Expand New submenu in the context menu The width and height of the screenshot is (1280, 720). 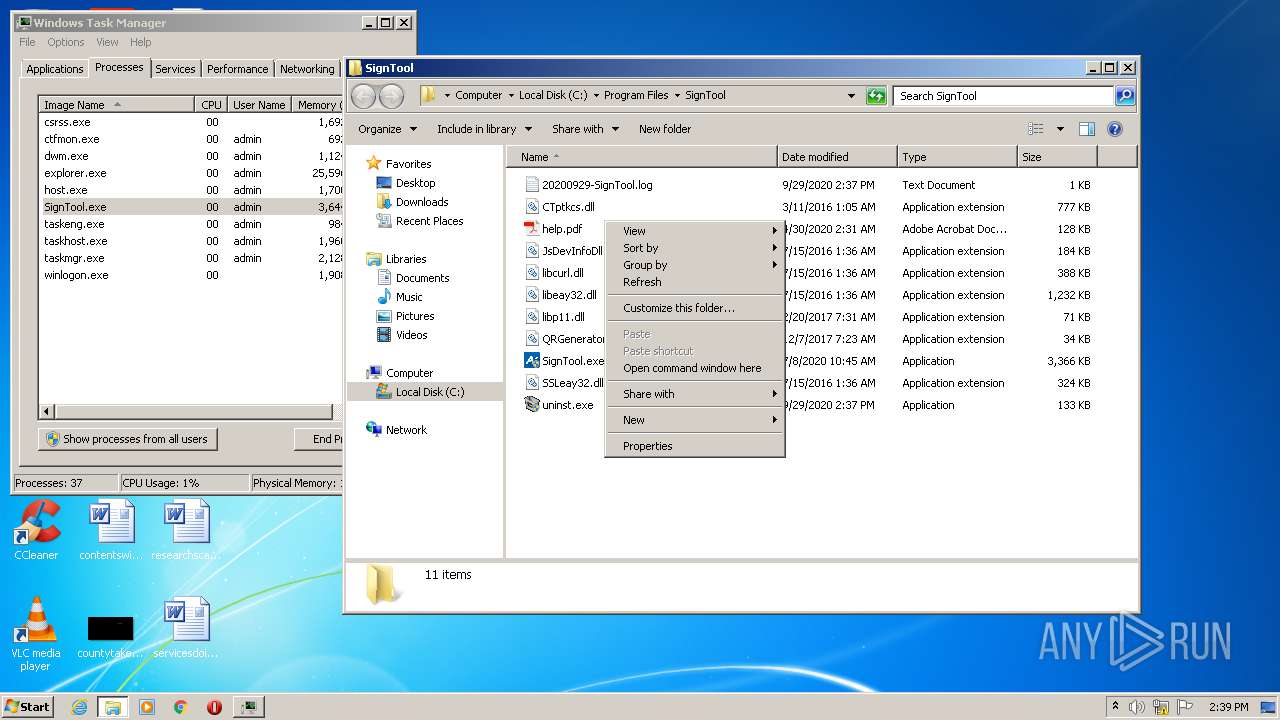pyautogui.click(x=694, y=420)
